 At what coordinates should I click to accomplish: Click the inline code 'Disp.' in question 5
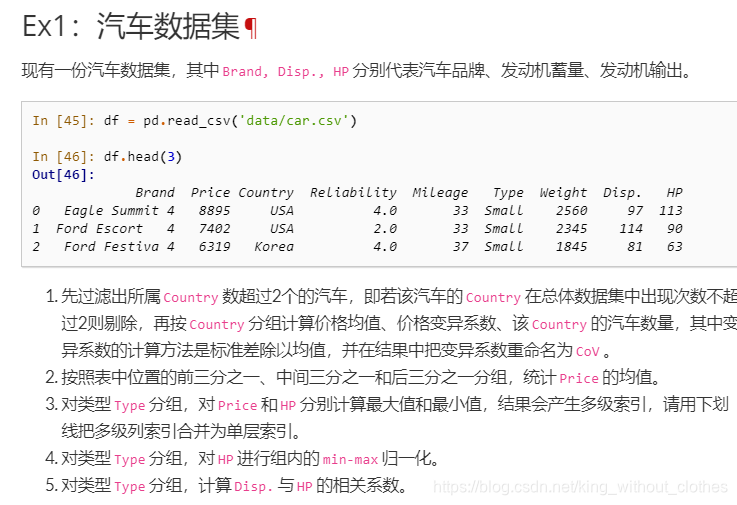(253, 486)
